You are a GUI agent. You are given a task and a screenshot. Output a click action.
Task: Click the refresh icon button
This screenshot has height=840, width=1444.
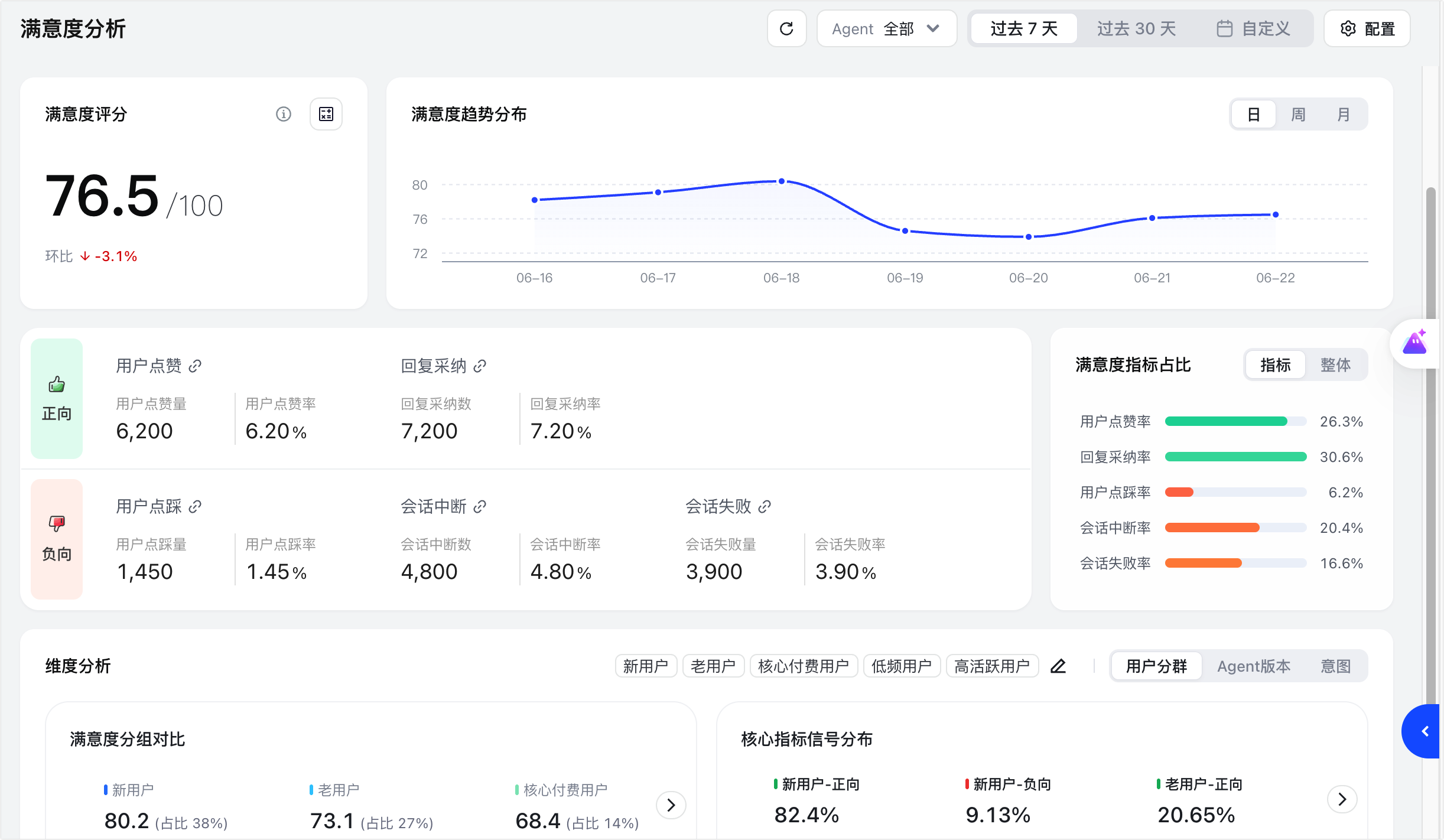[x=786, y=29]
